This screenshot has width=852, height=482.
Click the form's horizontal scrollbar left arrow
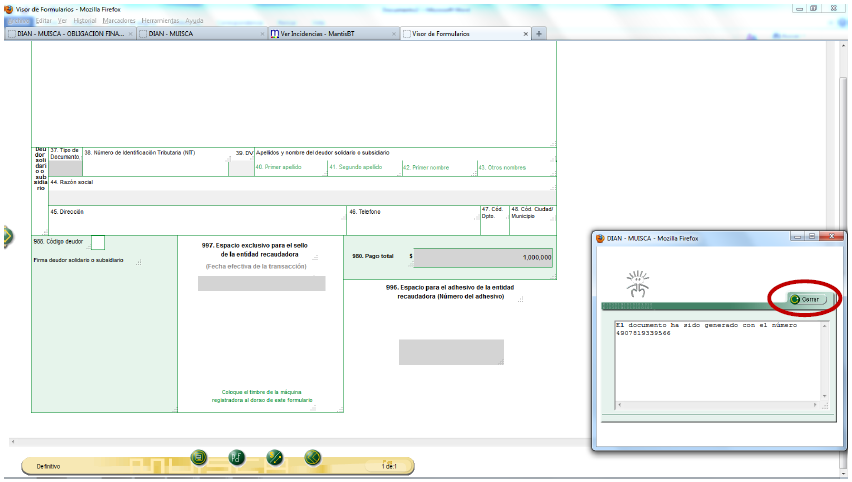13,442
